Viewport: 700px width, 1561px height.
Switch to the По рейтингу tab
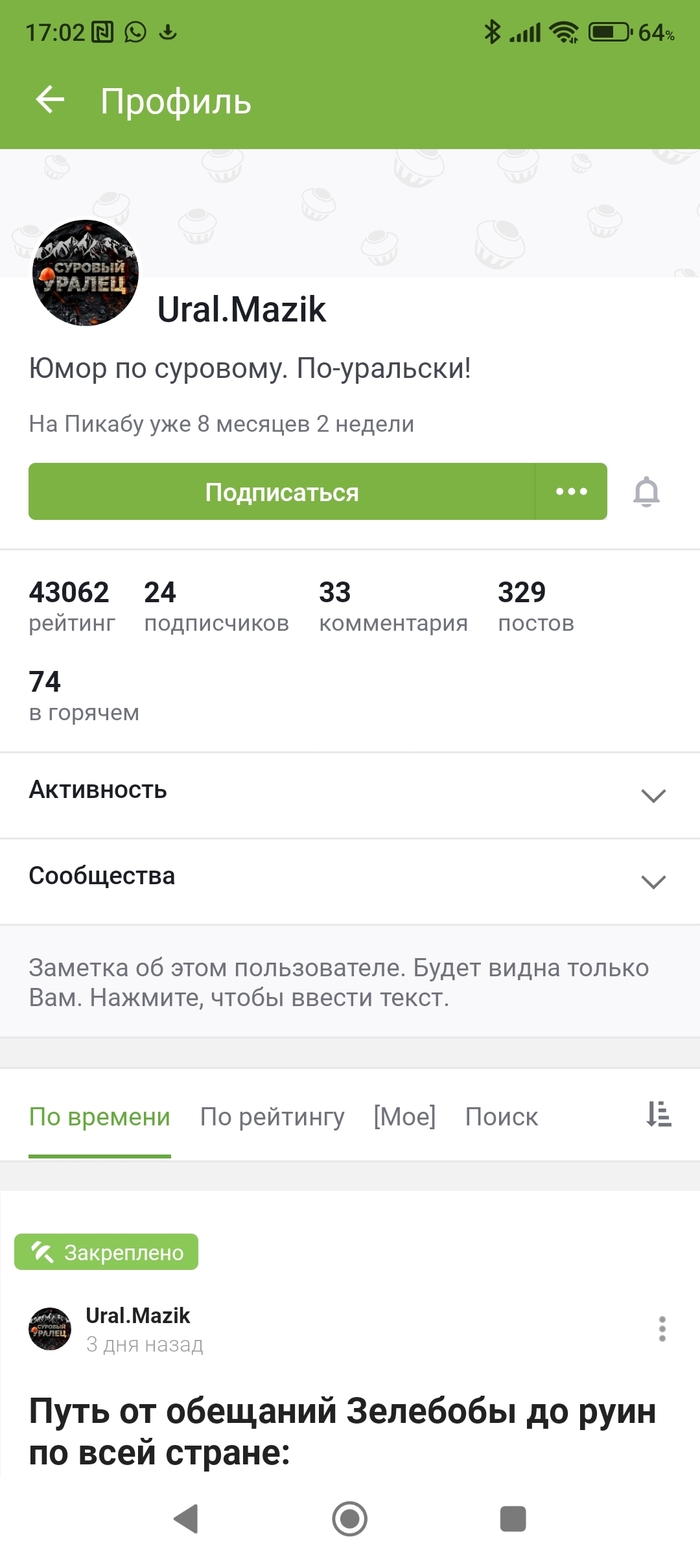[x=272, y=1117]
